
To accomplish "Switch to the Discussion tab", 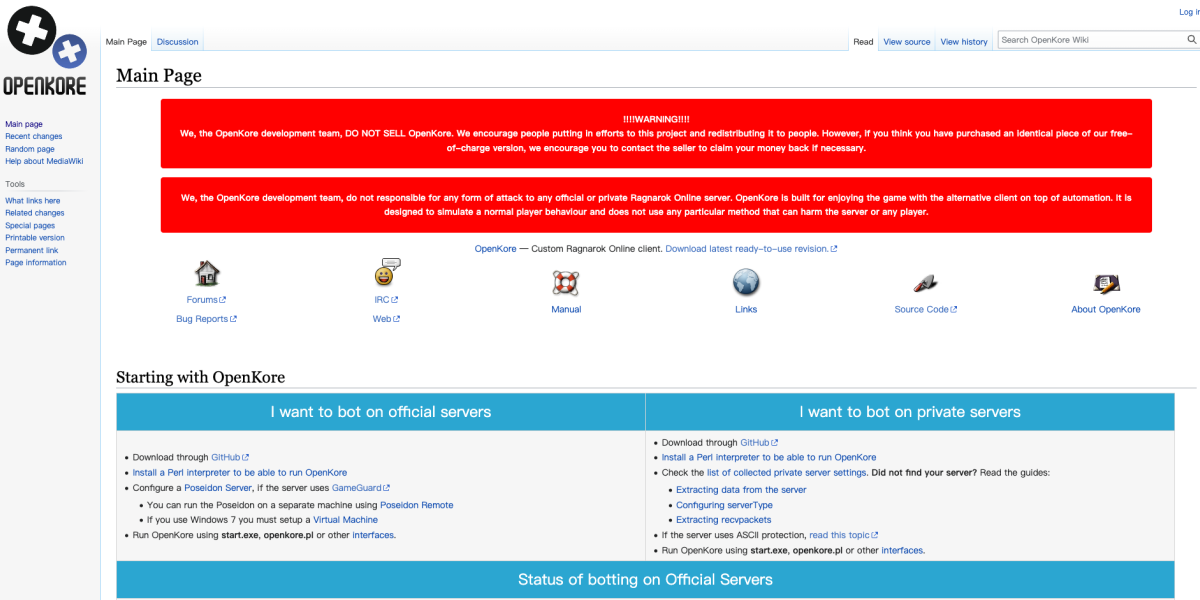I will tap(178, 42).
